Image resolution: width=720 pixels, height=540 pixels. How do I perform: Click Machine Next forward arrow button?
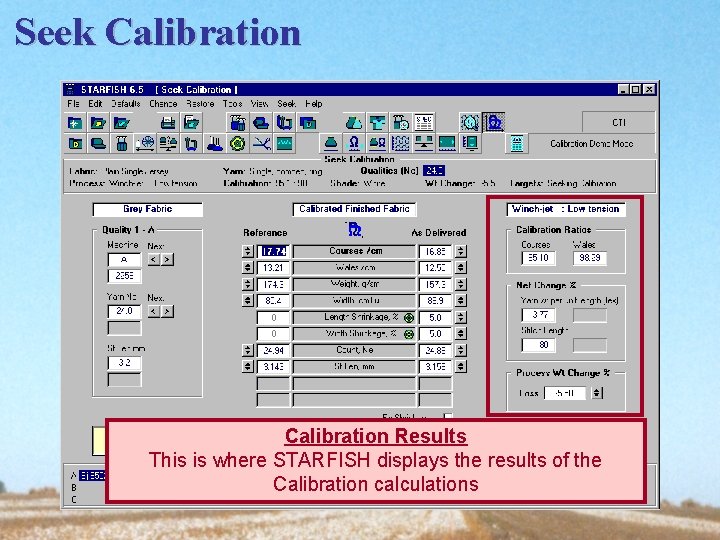(168, 260)
